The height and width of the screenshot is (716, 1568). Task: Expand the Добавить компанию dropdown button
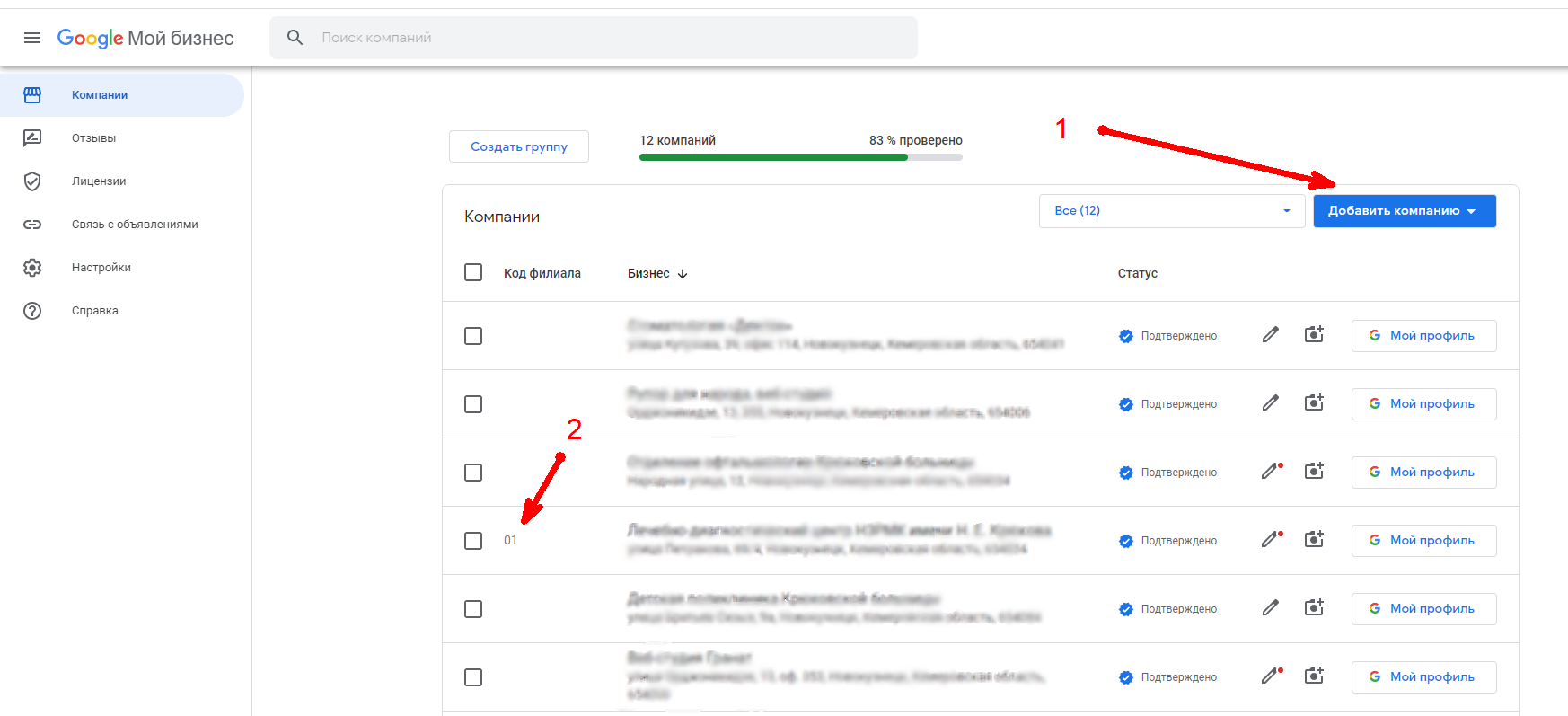point(1405,211)
